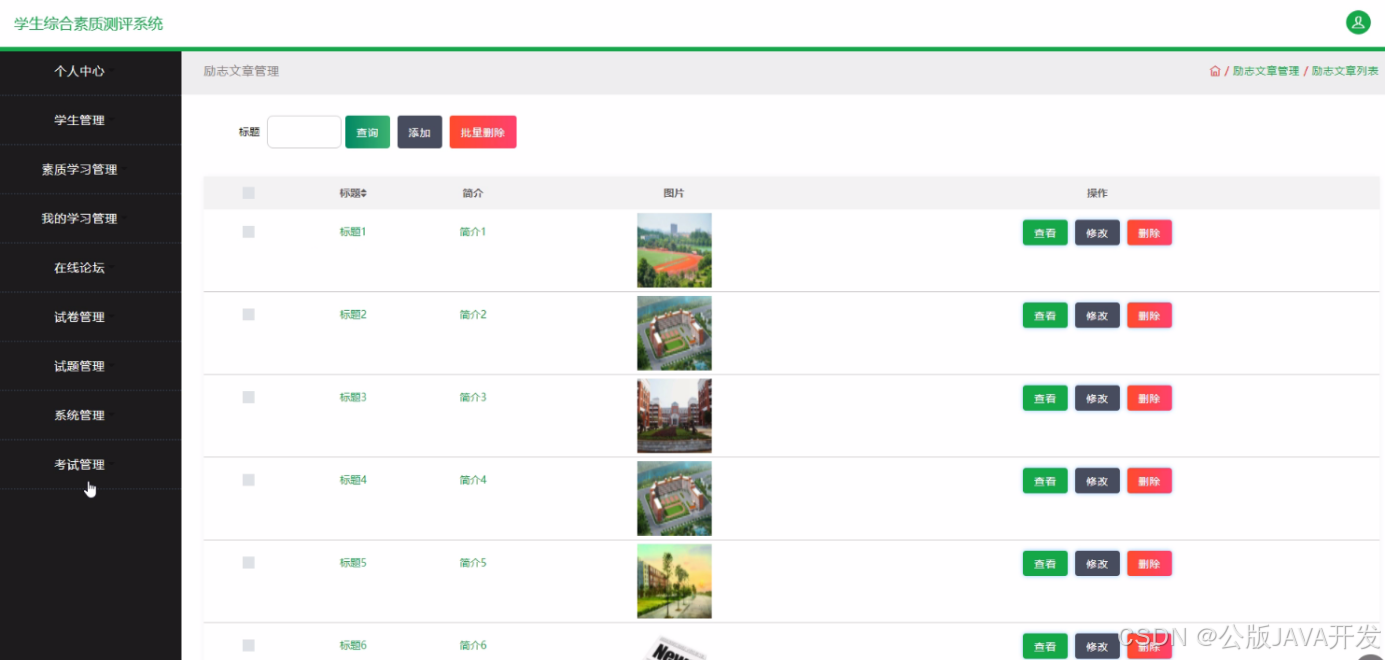Select the 标题1 title cell
The height and width of the screenshot is (660, 1385).
[x=353, y=232]
